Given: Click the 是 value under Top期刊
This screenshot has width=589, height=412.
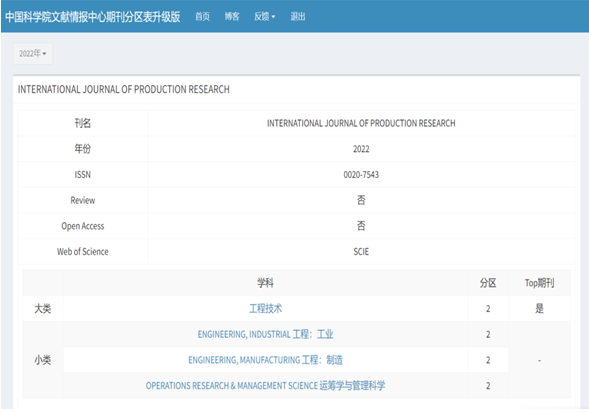Looking at the screenshot, I should pos(539,309).
